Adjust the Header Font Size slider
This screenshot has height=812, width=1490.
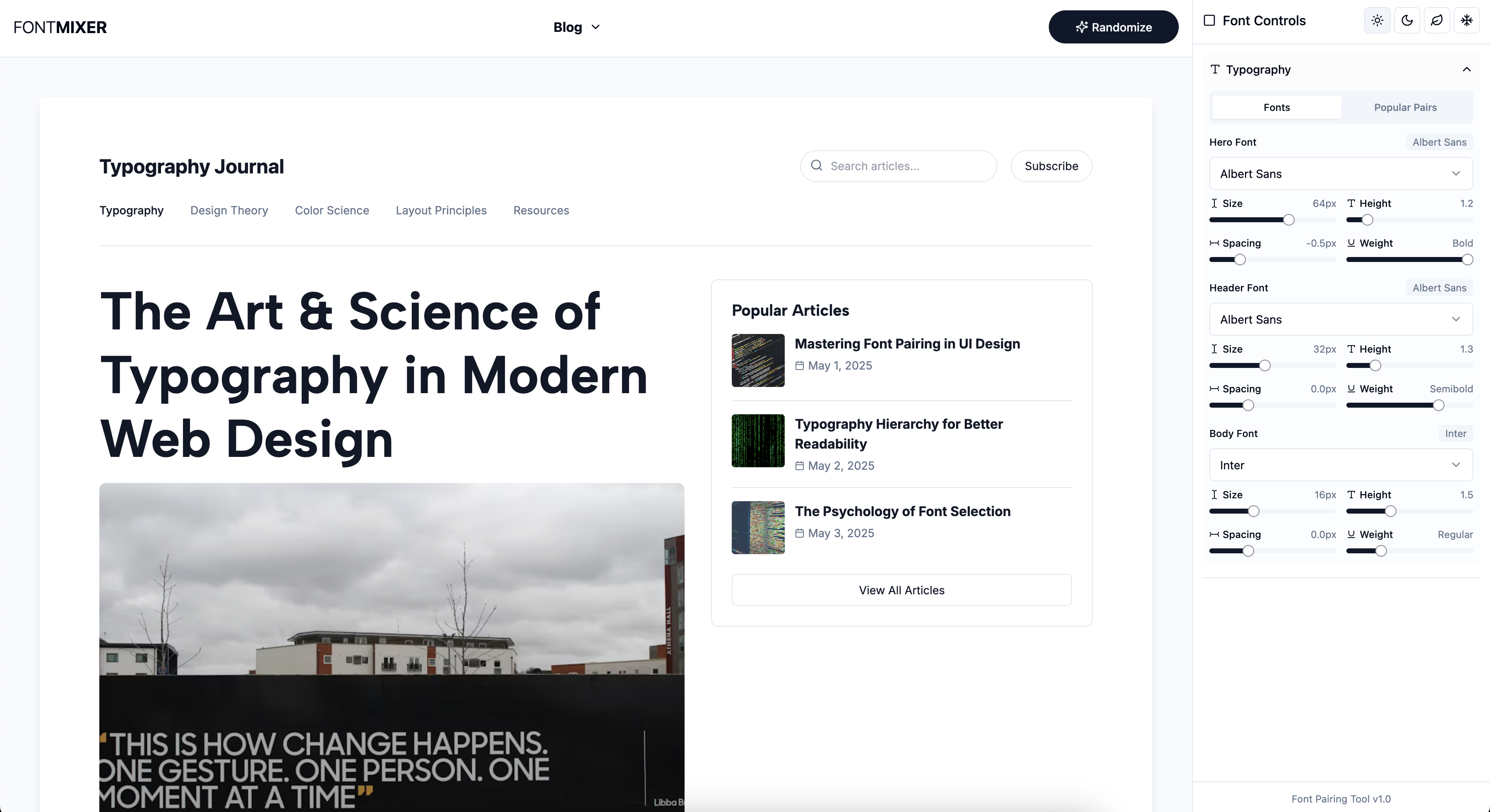(x=1273, y=365)
